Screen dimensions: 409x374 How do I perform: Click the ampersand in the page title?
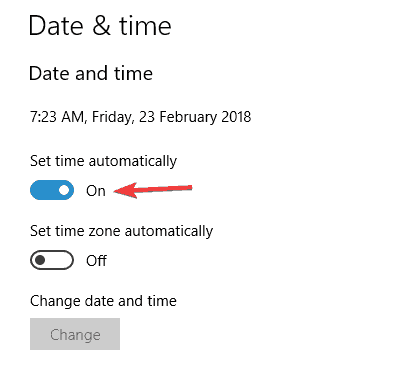coord(101,26)
